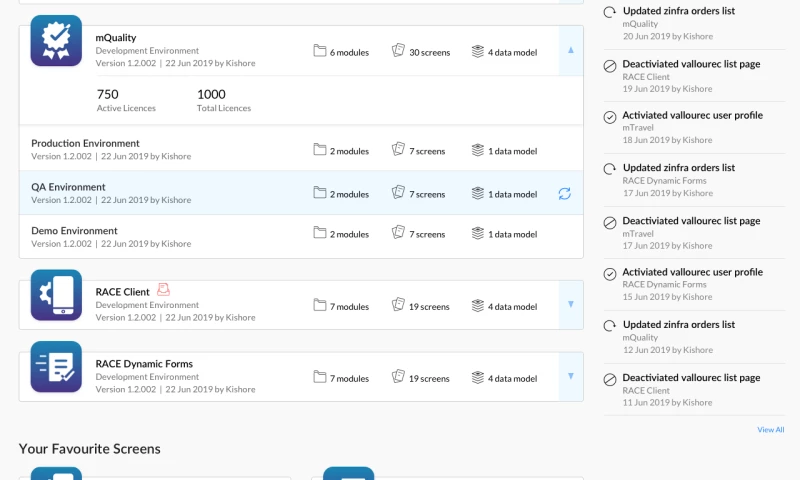This screenshot has height=480, width=800.
Task: Click the QA Environment sync refresh icon
Action: (564, 194)
